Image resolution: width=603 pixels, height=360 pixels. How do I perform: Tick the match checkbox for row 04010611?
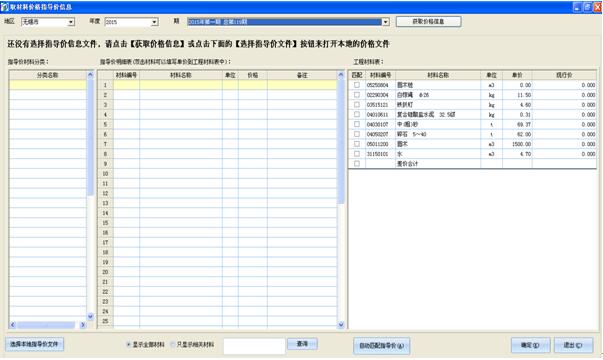[357, 114]
